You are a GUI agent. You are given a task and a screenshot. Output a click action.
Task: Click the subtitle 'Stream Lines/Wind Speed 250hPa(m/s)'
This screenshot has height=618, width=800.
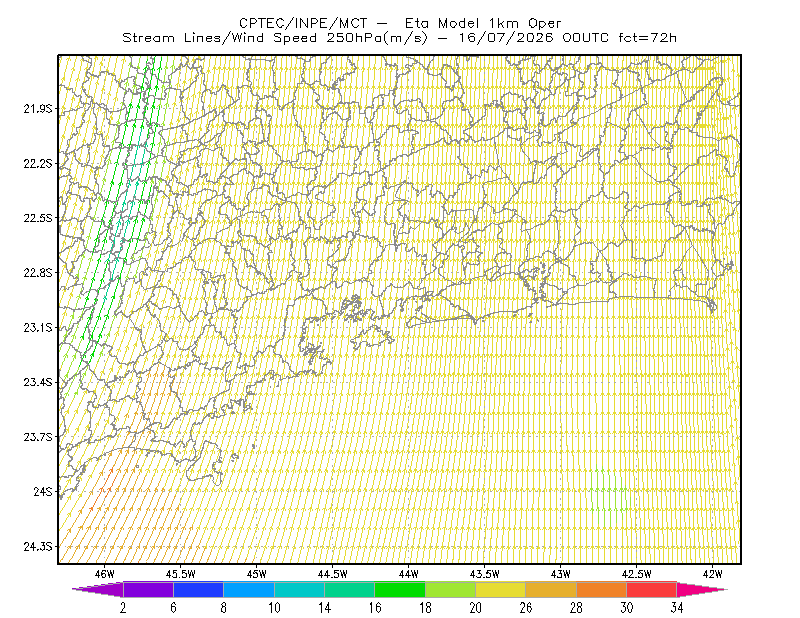click(x=275, y=38)
